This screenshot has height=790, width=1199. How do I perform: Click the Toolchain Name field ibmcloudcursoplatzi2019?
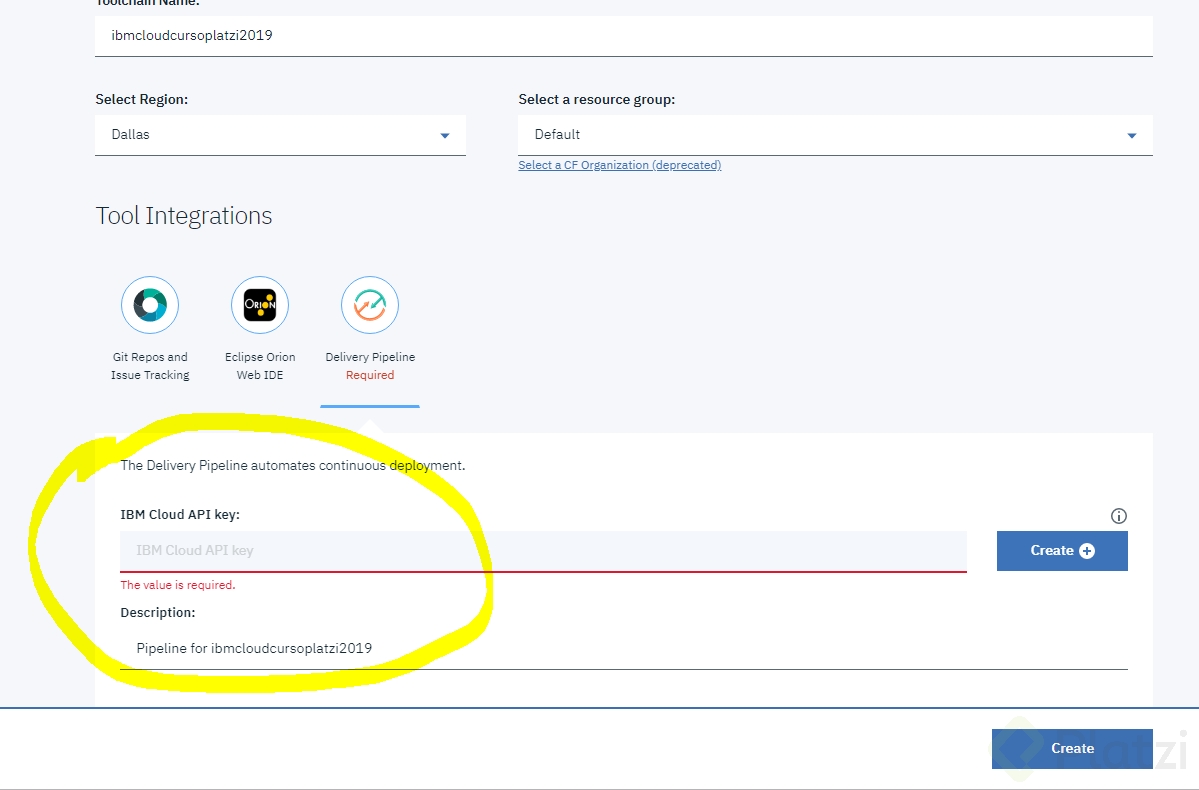click(624, 36)
